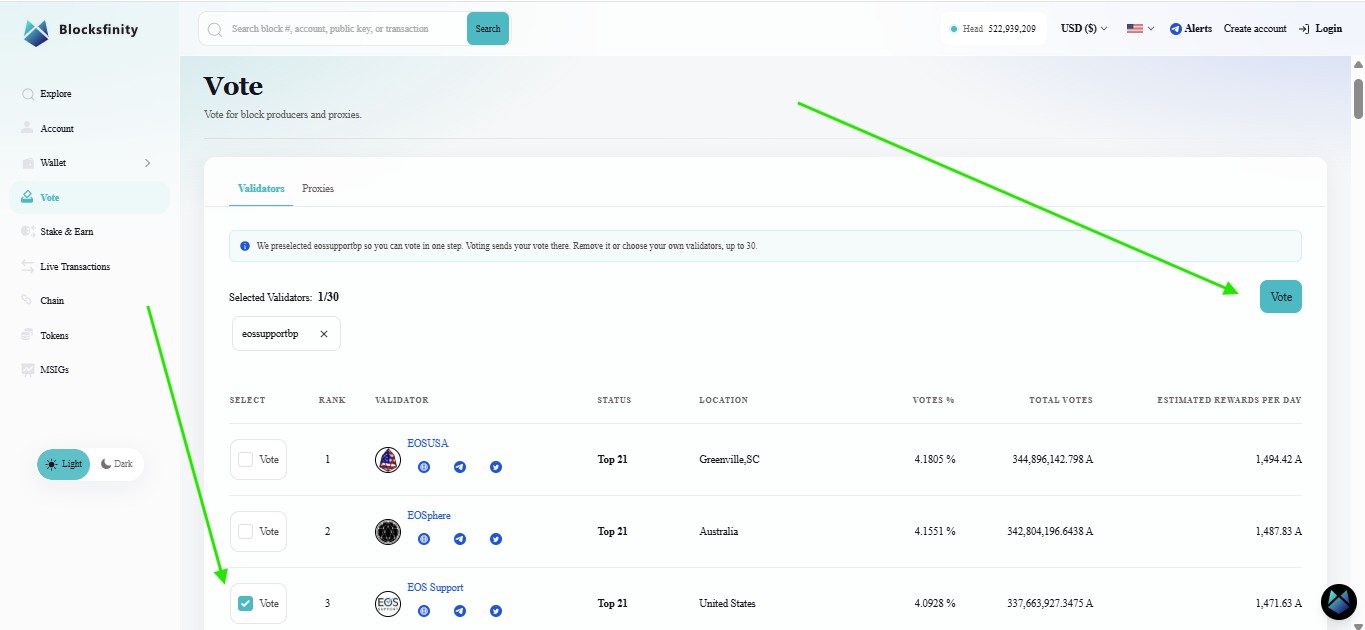Click the TOTAL VOTES column header
Viewport: 1365px width, 630px height.
coord(1061,400)
